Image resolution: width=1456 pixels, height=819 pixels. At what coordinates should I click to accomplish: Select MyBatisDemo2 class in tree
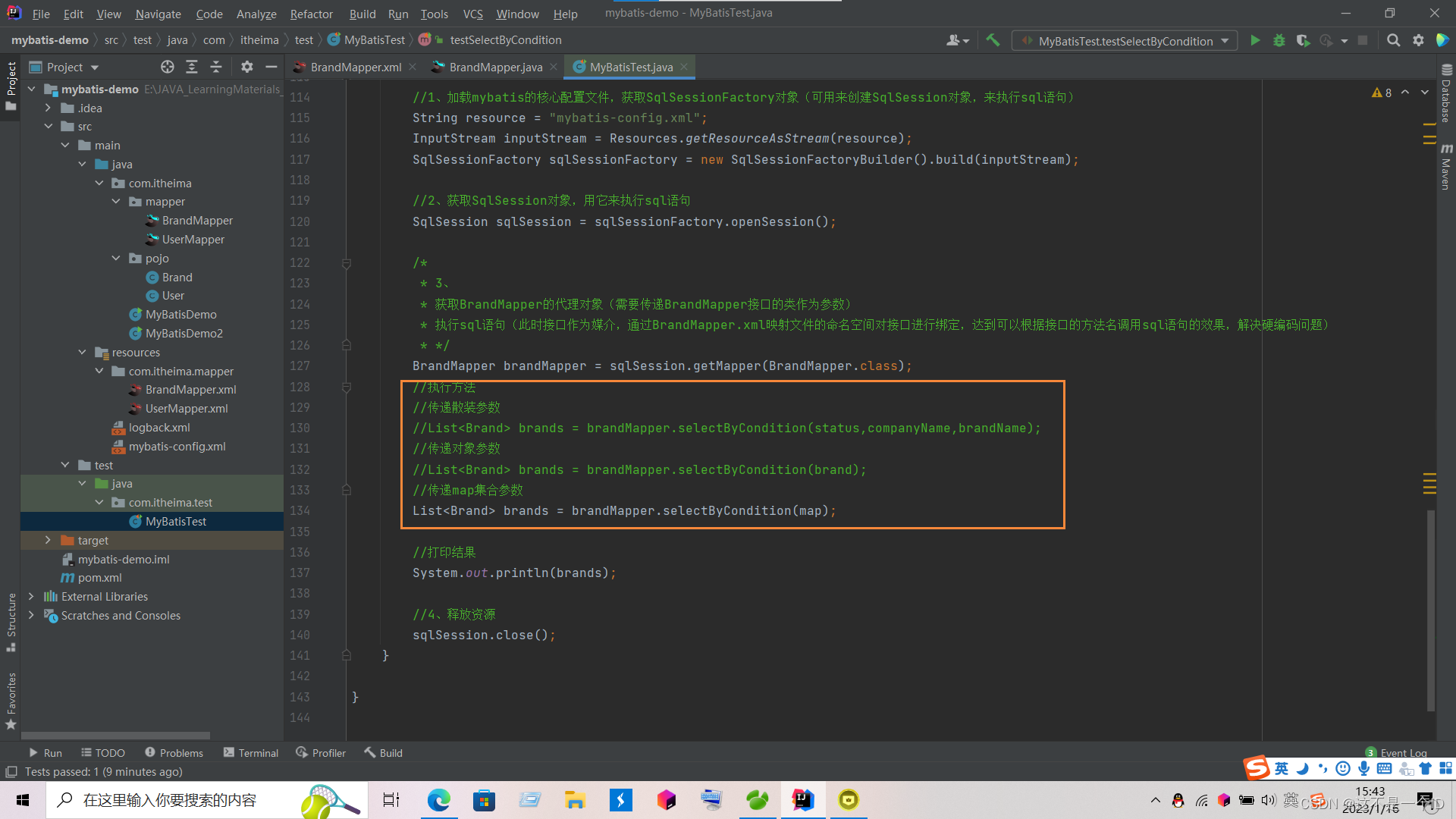(184, 334)
